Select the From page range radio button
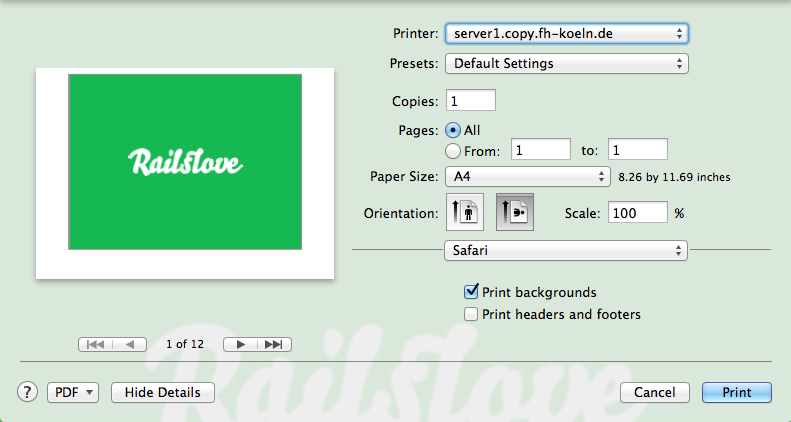This screenshot has width=791, height=422. [453, 151]
